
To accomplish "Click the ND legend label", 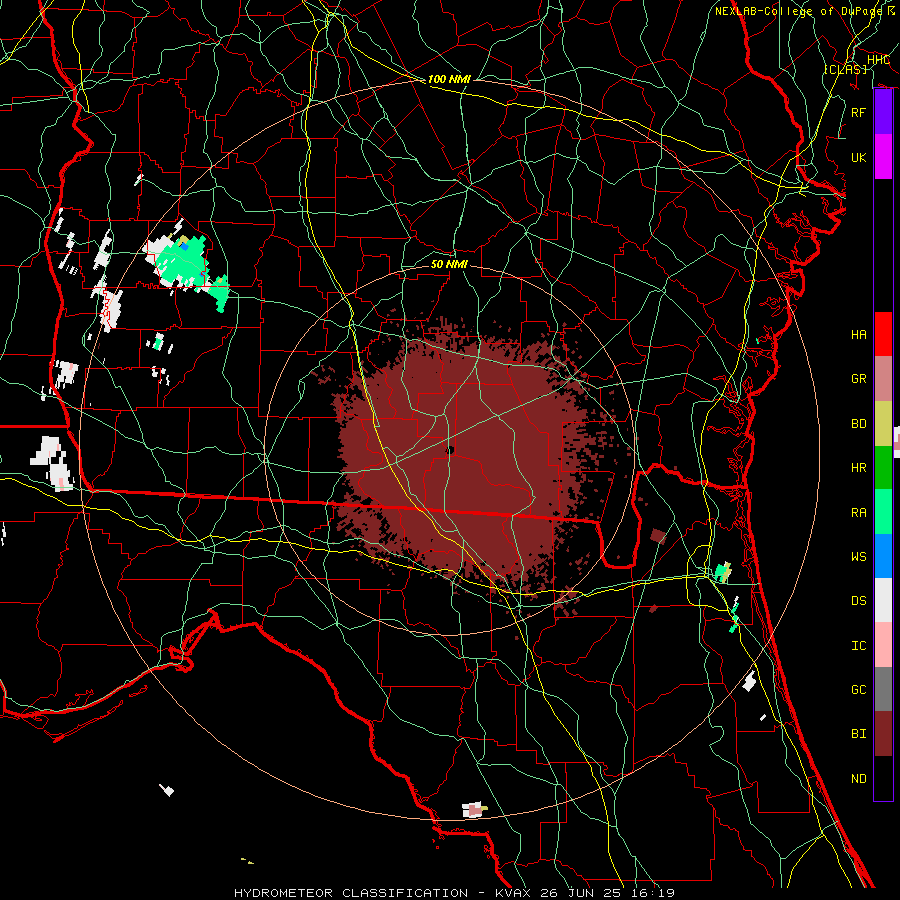I will (859, 779).
